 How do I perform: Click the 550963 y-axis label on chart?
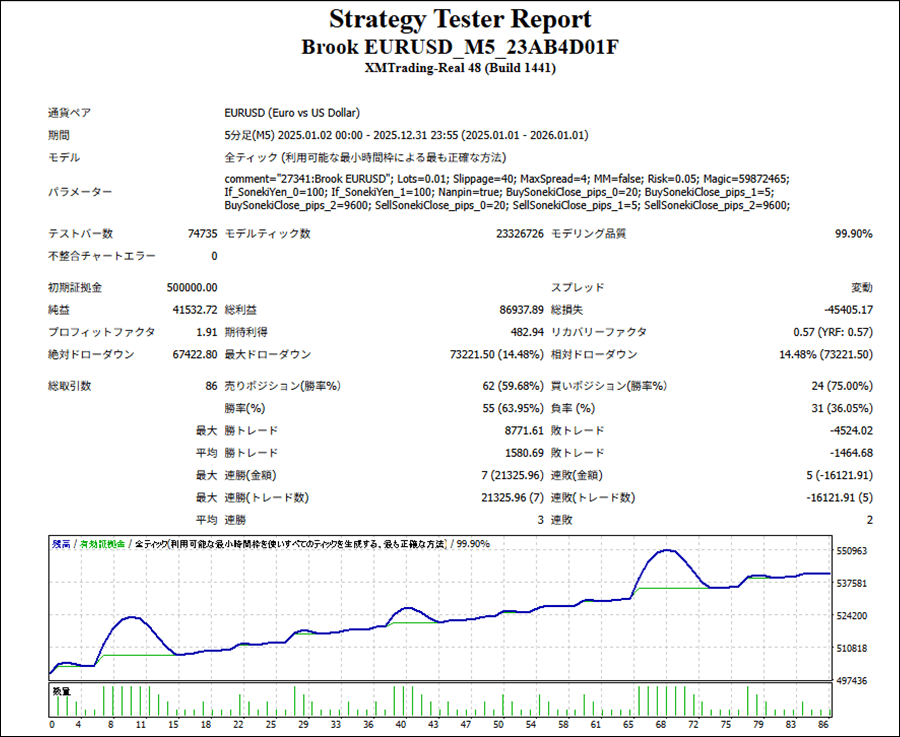(855, 551)
